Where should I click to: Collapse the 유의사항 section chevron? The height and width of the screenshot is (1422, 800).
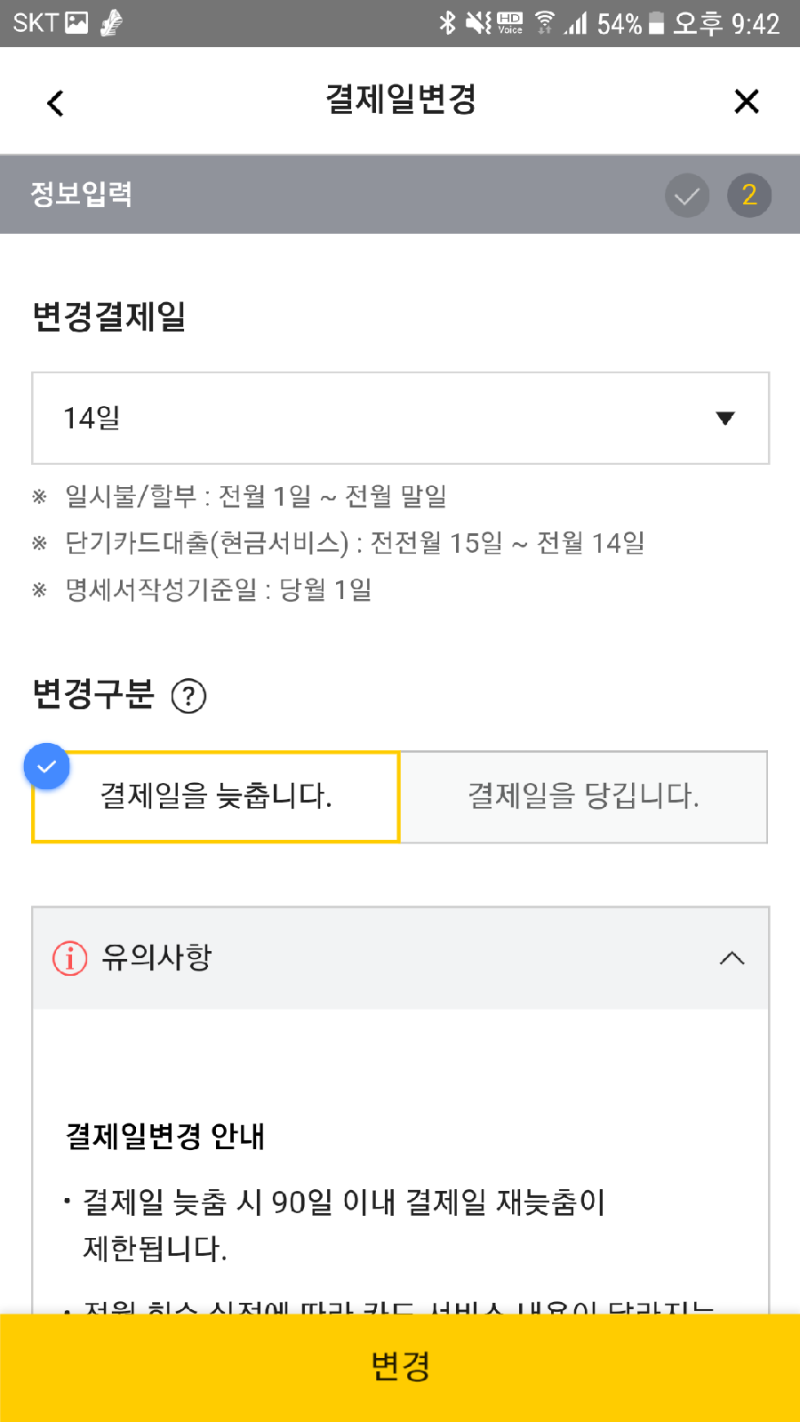(x=732, y=958)
